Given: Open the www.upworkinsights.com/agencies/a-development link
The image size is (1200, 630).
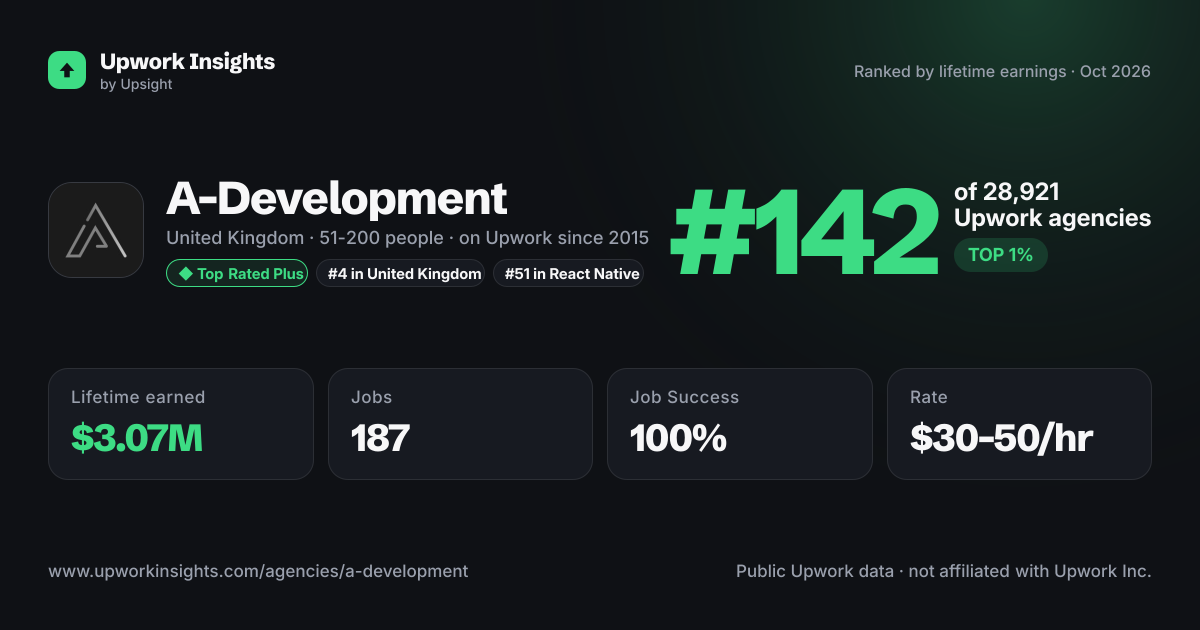Looking at the screenshot, I should 258,572.
